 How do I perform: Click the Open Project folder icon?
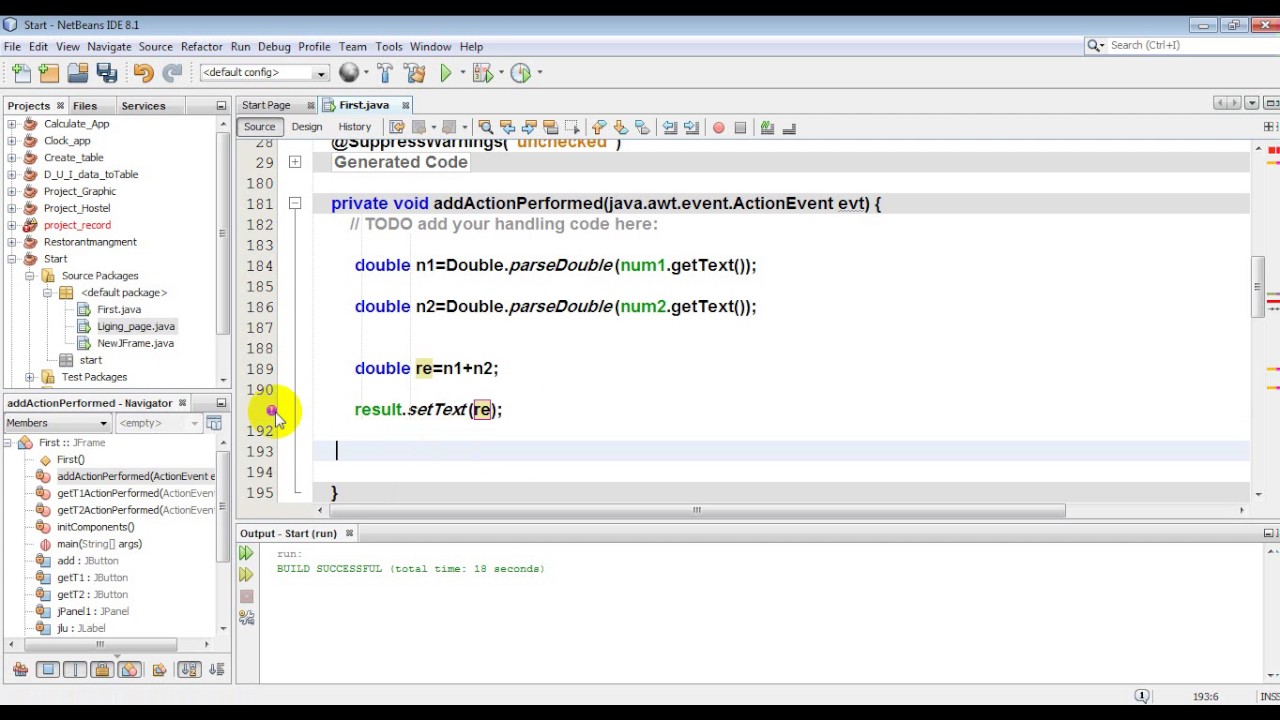(x=78, y=73)
